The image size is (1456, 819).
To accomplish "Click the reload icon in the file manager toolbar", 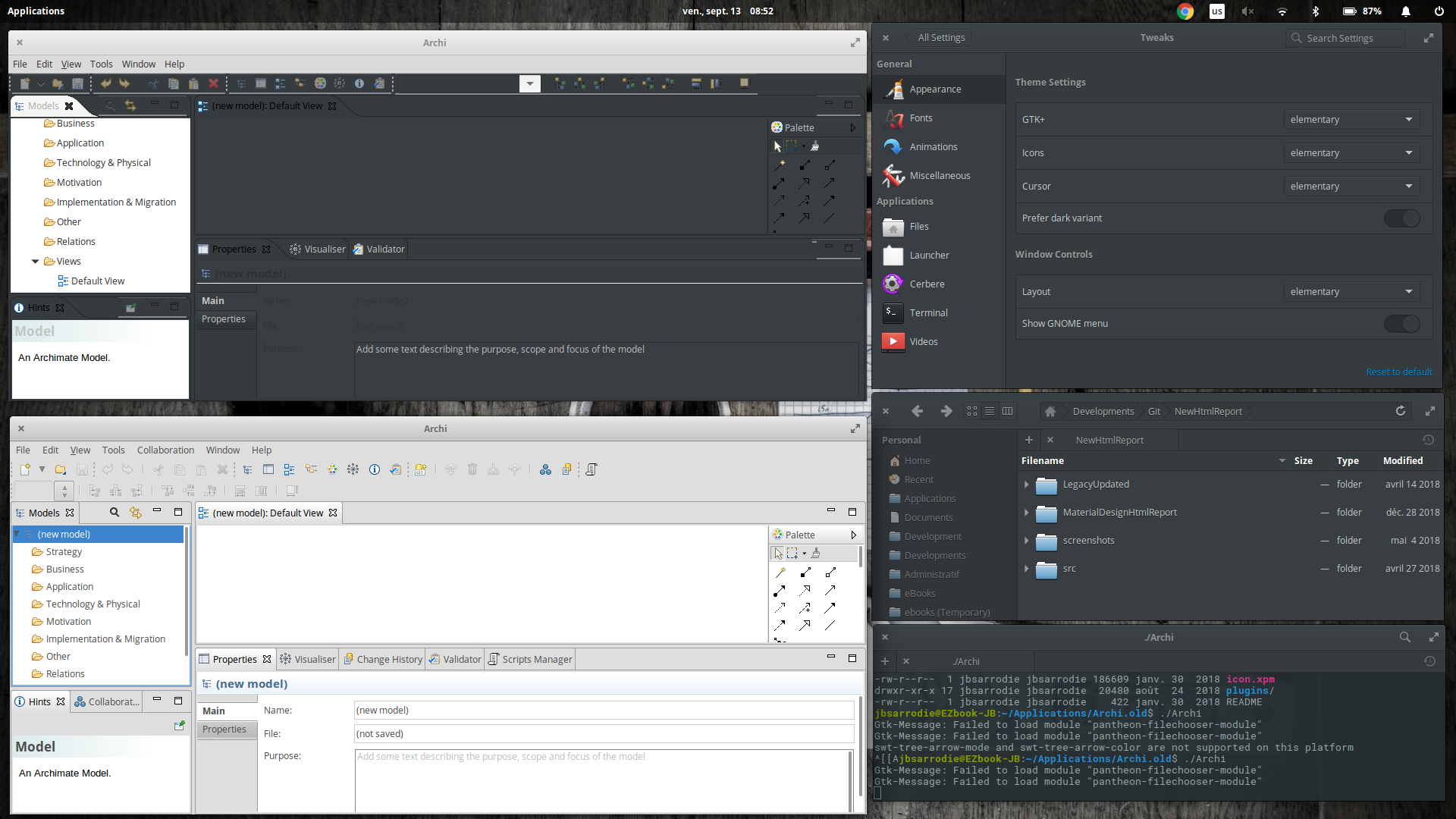I will coord(1399,411).
